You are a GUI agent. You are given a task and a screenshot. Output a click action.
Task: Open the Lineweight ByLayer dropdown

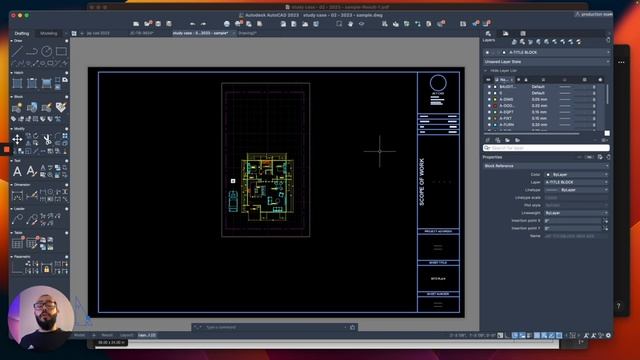pyautogui.click(x=576, y=213)
